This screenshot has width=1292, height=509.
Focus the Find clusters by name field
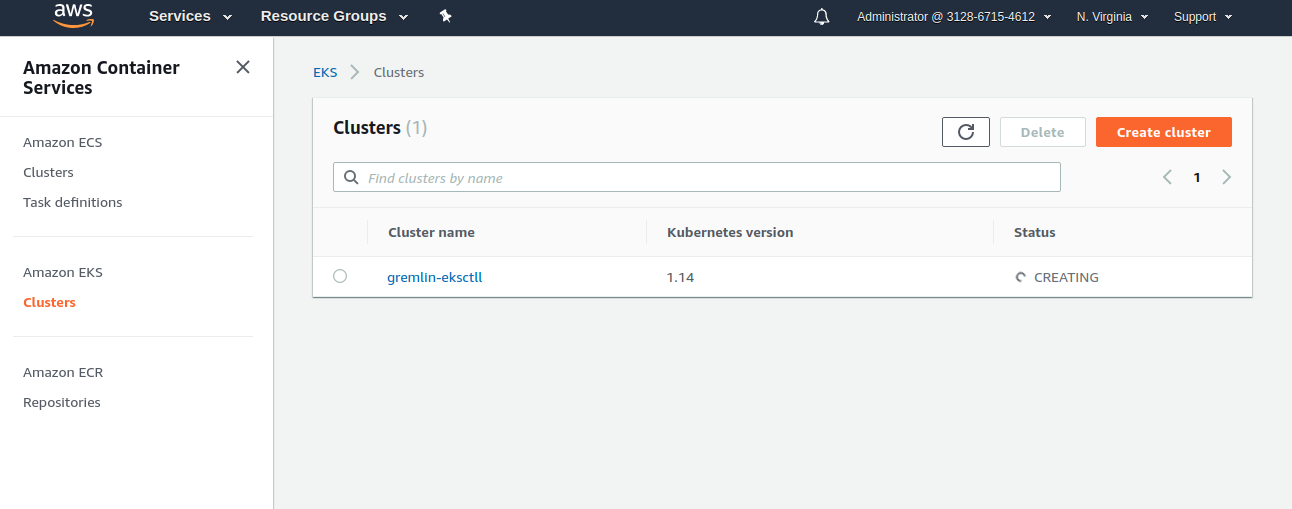(697, 177)
